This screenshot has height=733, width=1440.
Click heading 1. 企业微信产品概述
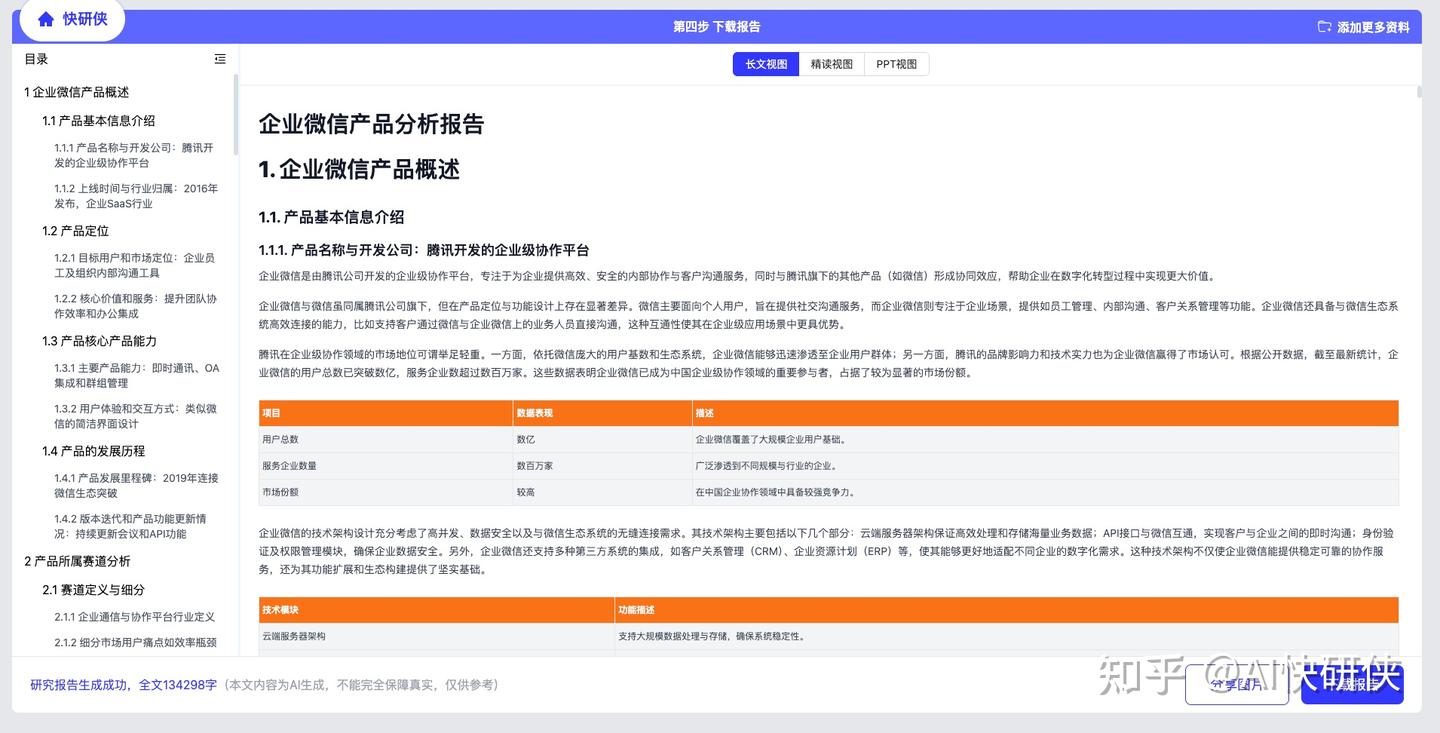coord(359,170)
